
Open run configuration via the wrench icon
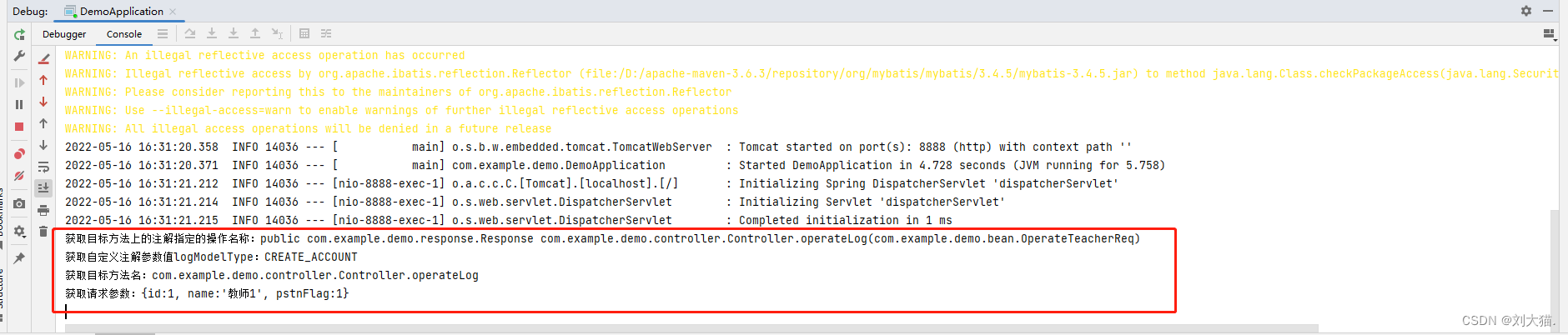point(19,56)
